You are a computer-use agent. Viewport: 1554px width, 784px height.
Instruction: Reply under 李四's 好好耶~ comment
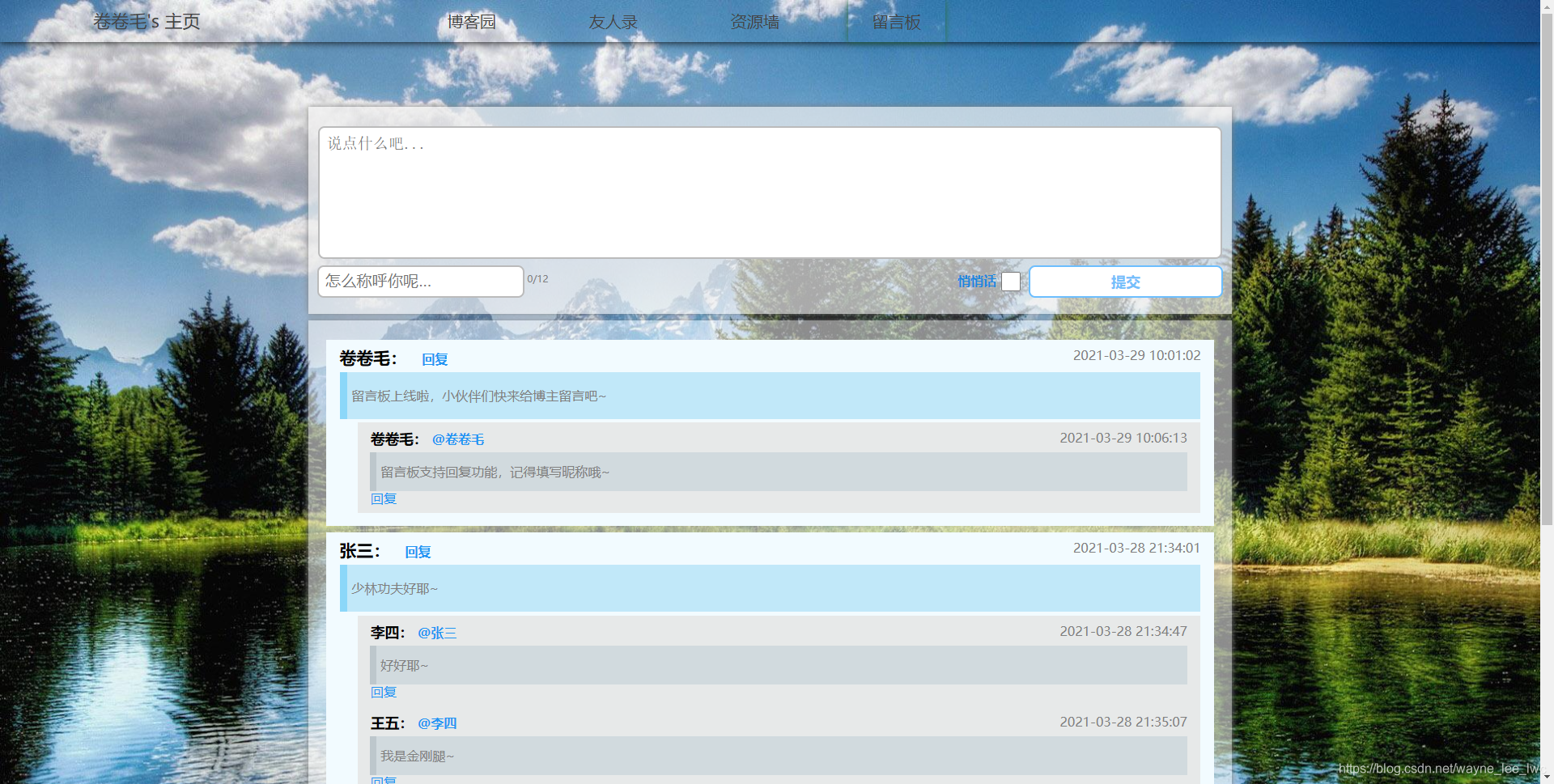pos(384,692)
